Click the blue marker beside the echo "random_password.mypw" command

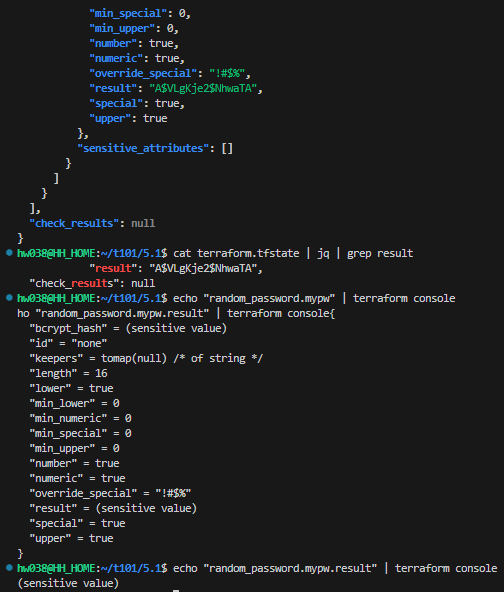pos(9,298)
